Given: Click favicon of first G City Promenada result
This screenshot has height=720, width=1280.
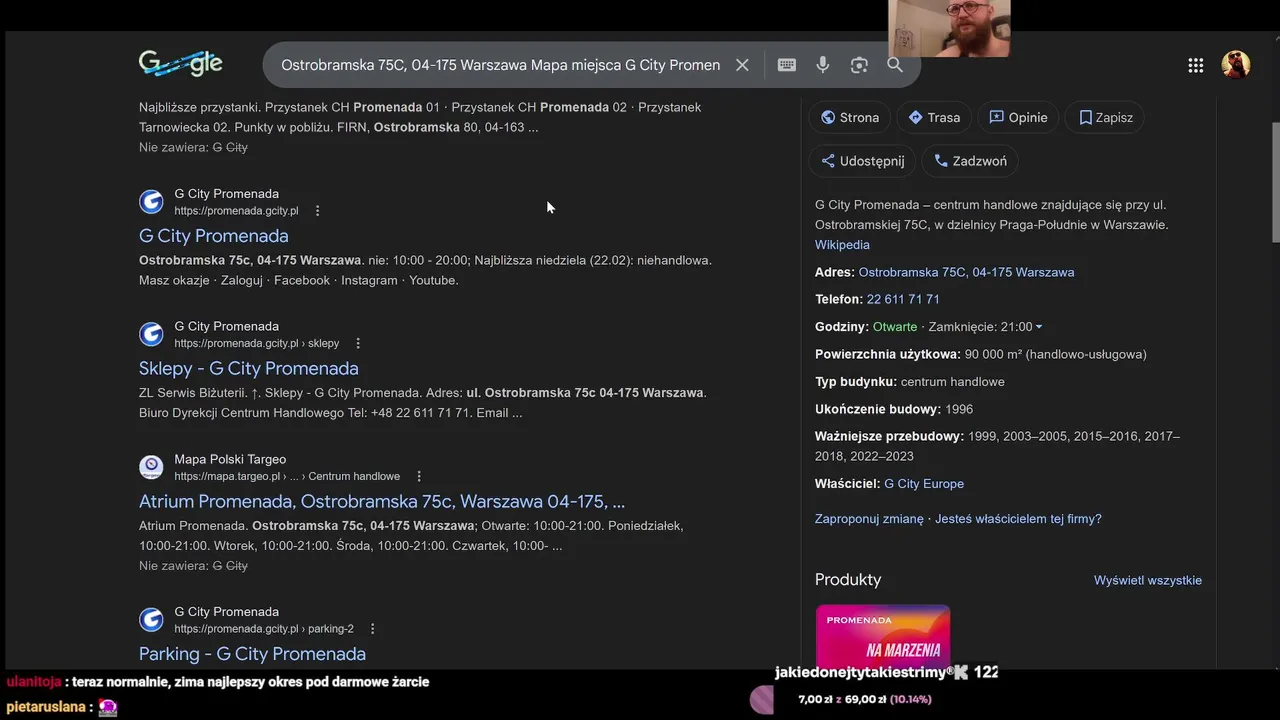Looking at the screenshot, I should [x=151, y=202].
